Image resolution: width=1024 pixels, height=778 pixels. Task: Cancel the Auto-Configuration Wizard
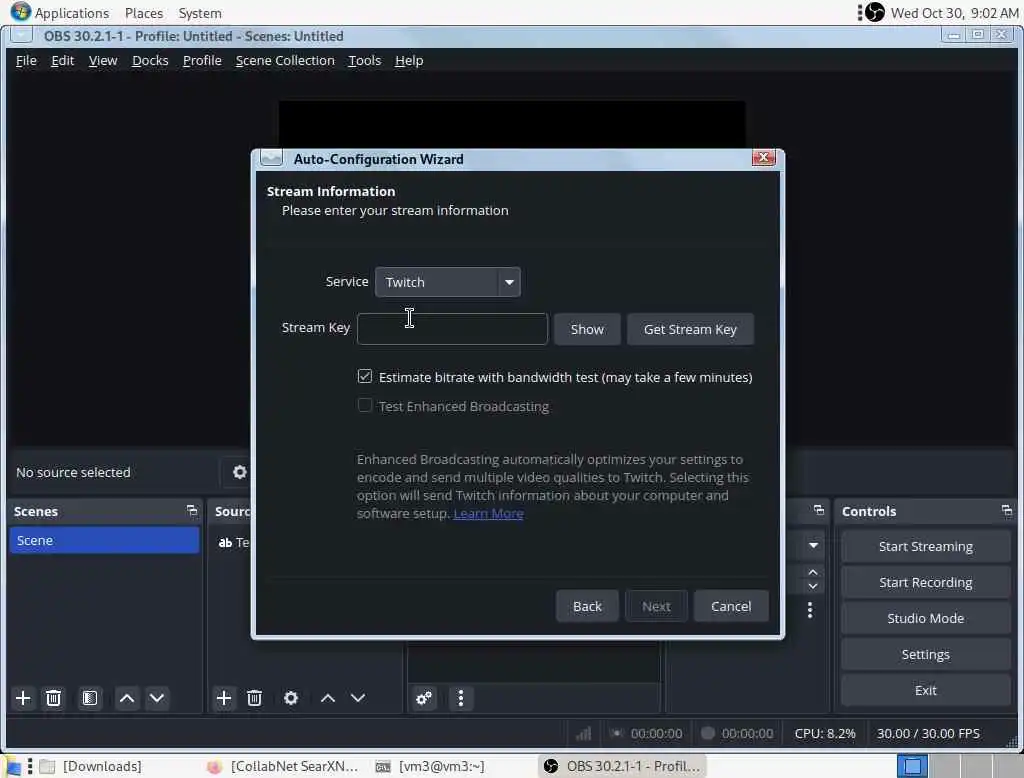coord(731,606)
